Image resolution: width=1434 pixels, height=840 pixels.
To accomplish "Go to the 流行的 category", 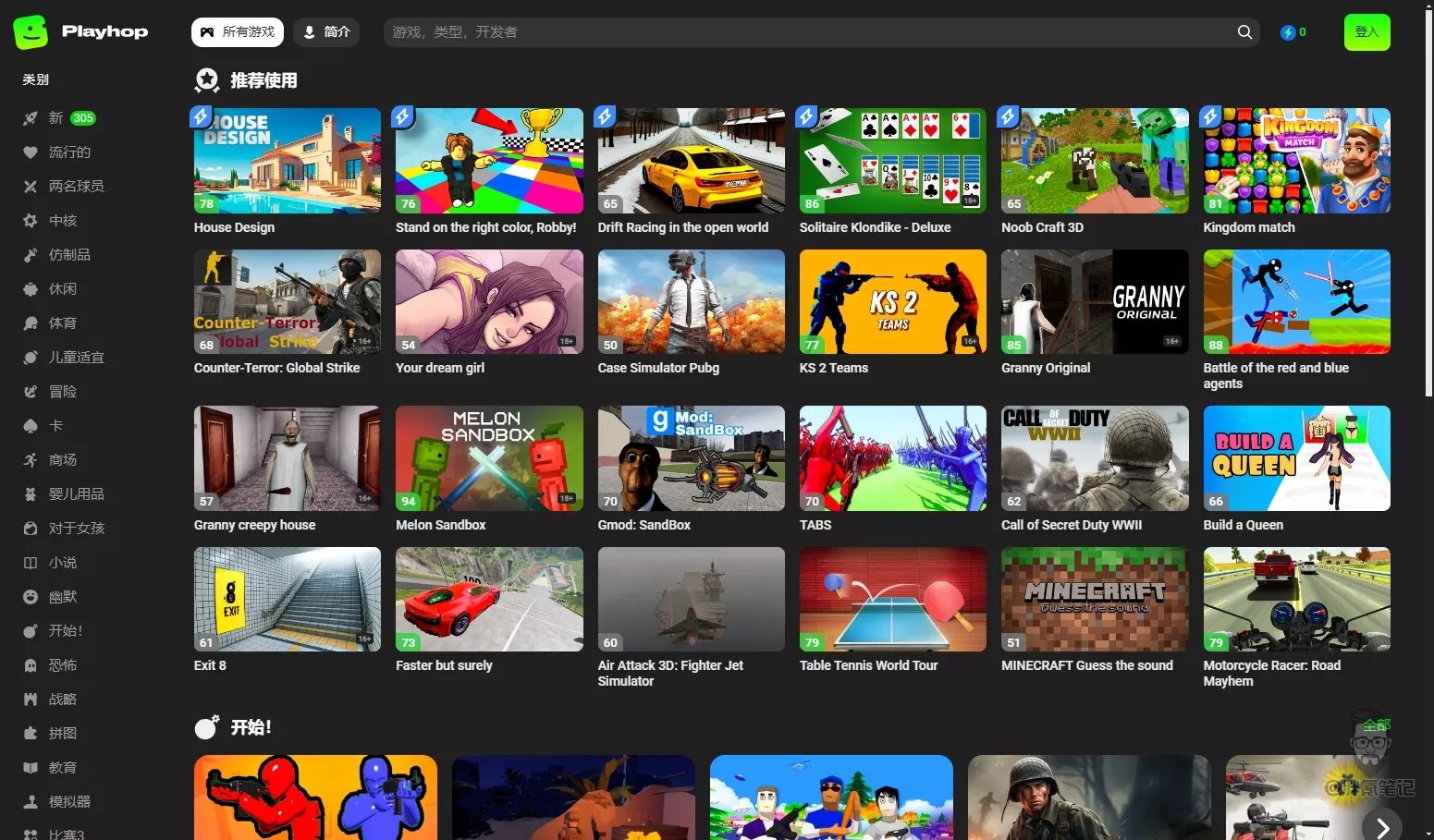I will coord(69,152).
